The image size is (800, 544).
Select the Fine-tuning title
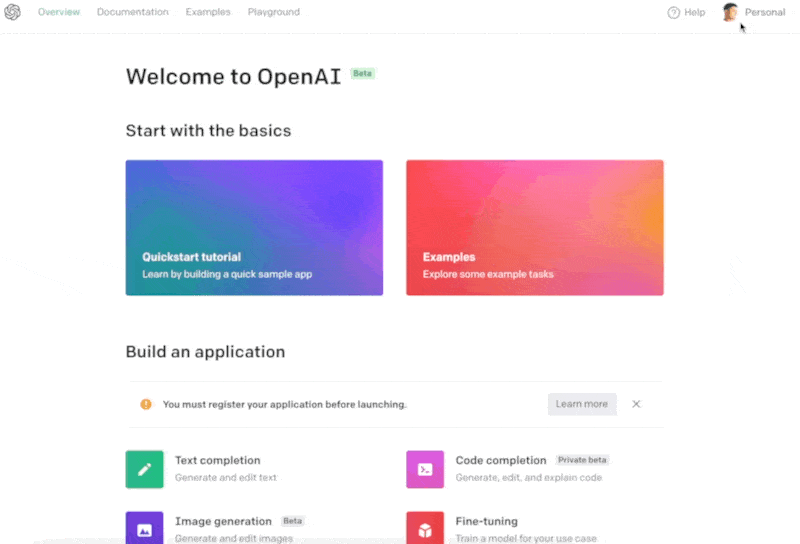[487, 521]
